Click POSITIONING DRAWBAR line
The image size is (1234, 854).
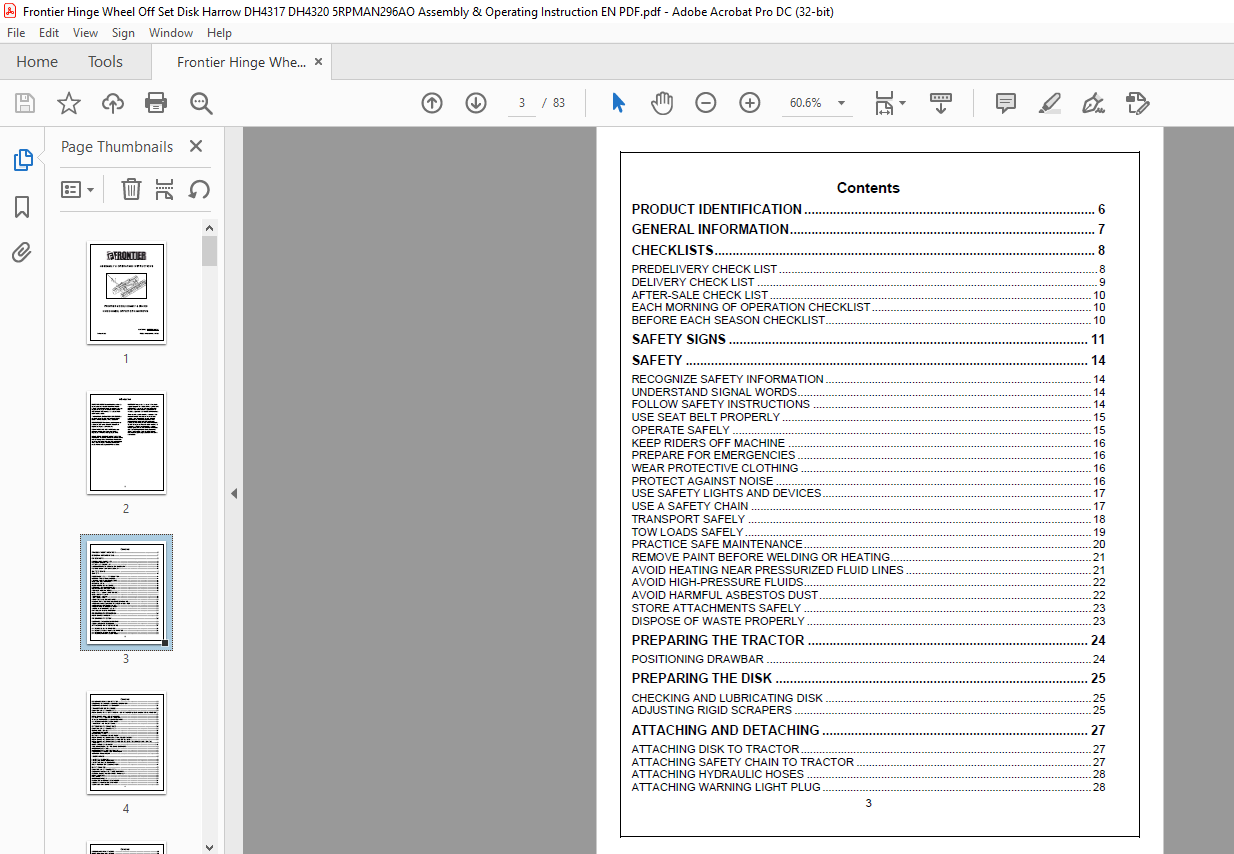(868, 660)
